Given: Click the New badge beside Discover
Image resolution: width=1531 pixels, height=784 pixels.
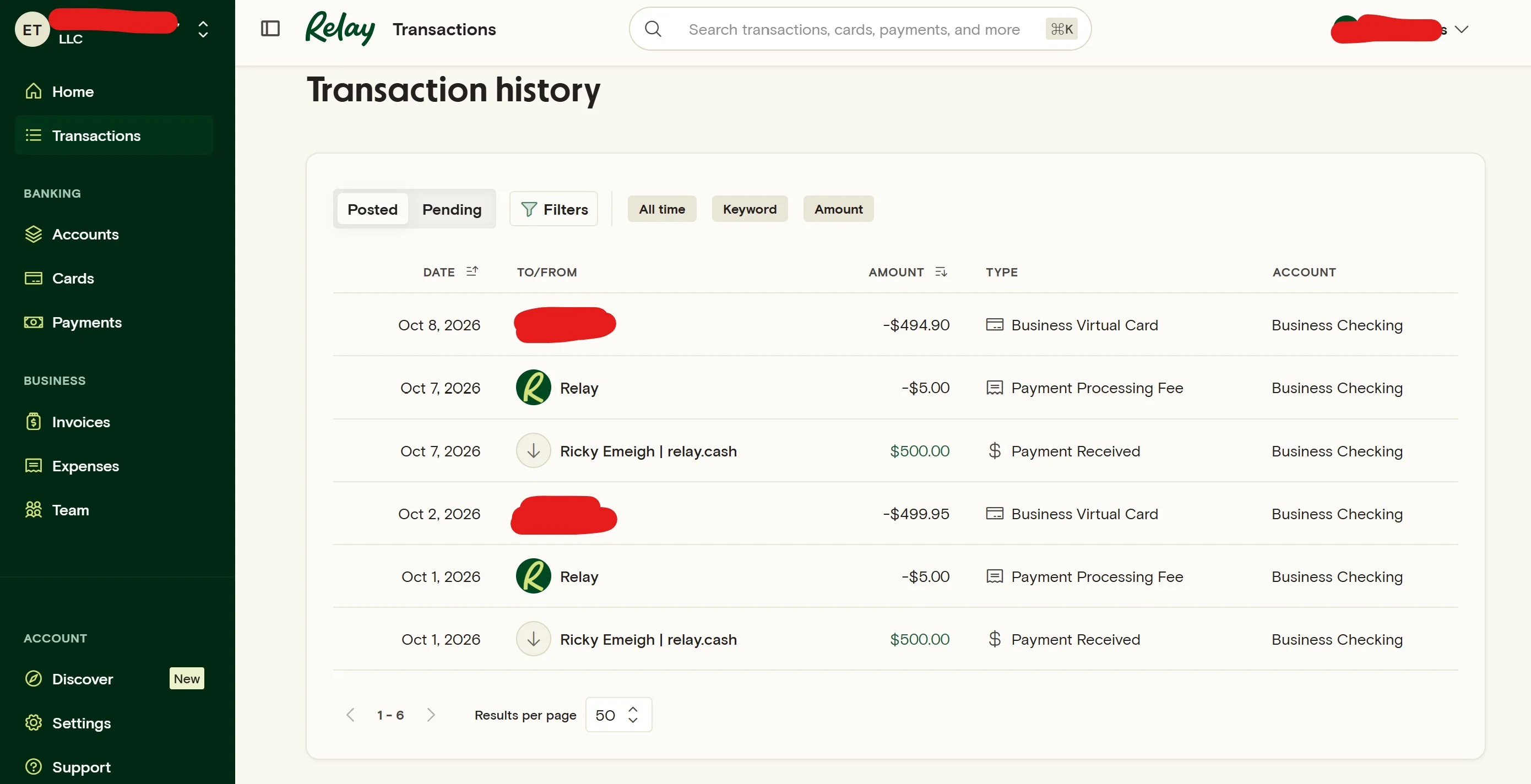Looking at the screenshot, I should (187, 678).
